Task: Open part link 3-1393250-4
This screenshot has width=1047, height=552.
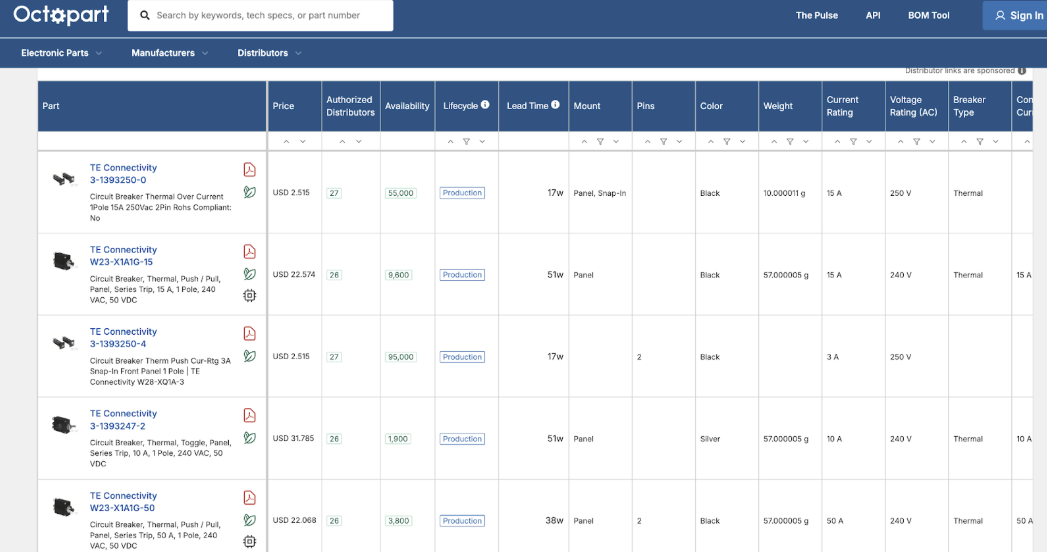Action: (118, 344)
